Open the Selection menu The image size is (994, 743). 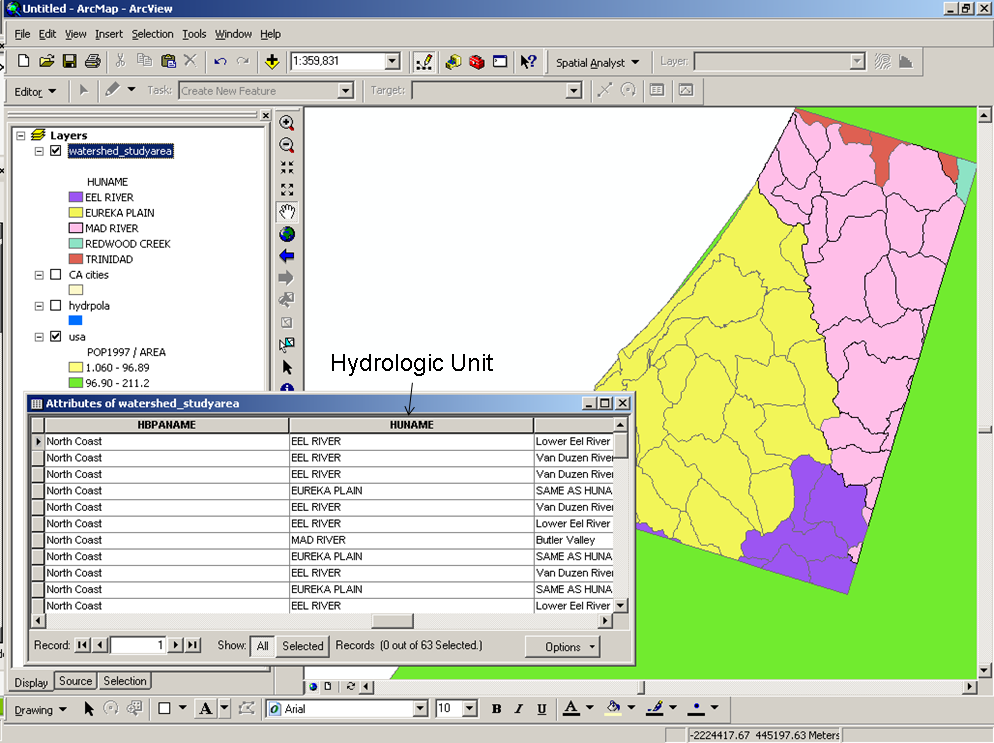click(x=152, y=33)
